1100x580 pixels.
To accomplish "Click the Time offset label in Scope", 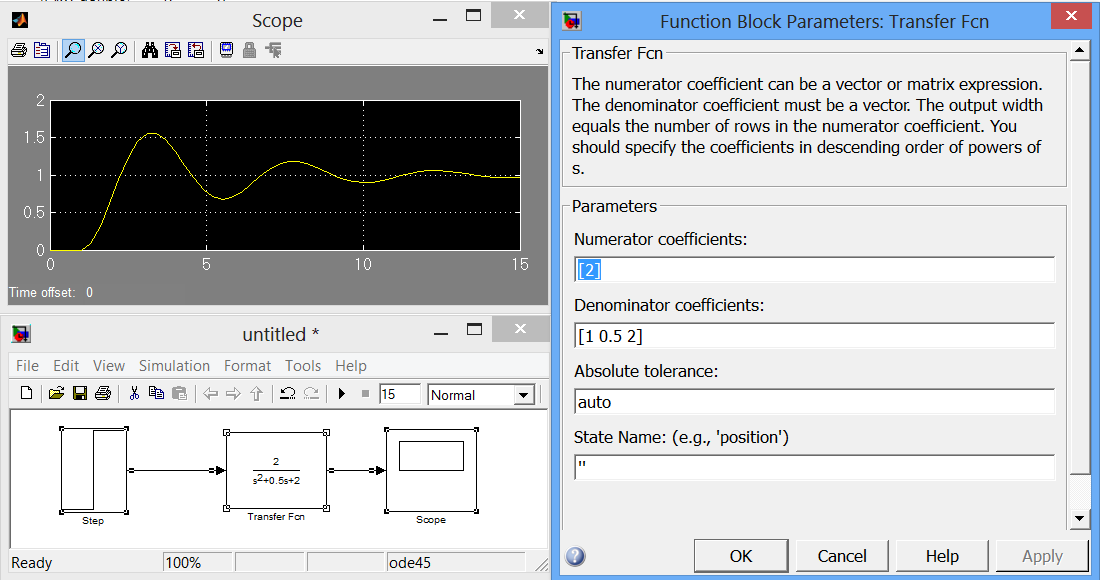I will point(41,292).
